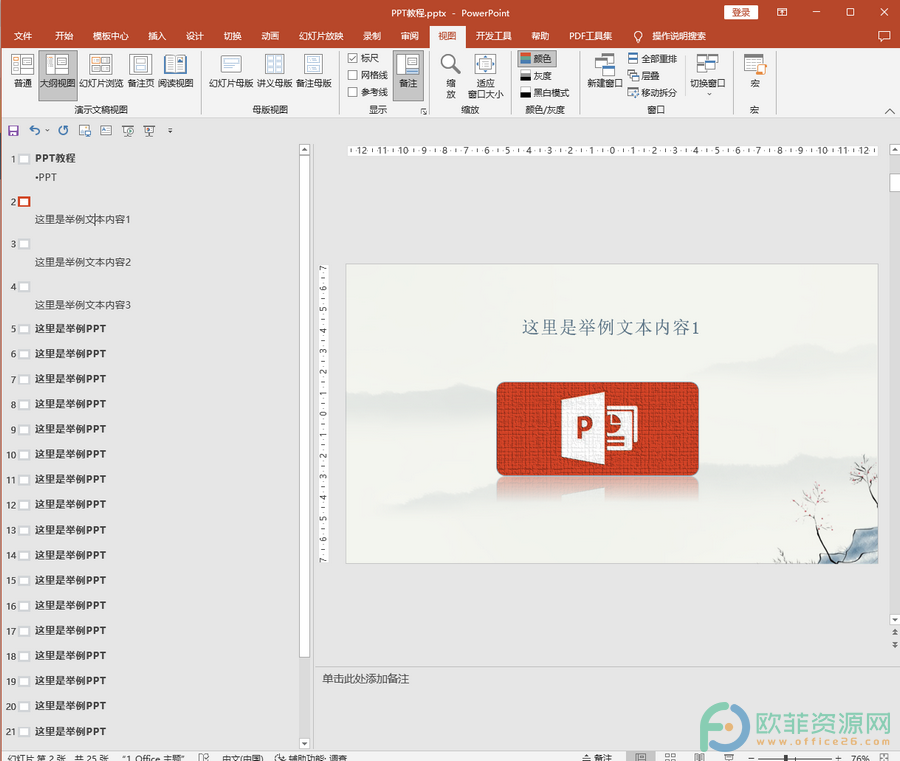900x761 pixels.
Task: Click outline title of slide 16
Action: pyautogui.click(x=70, y=605)
